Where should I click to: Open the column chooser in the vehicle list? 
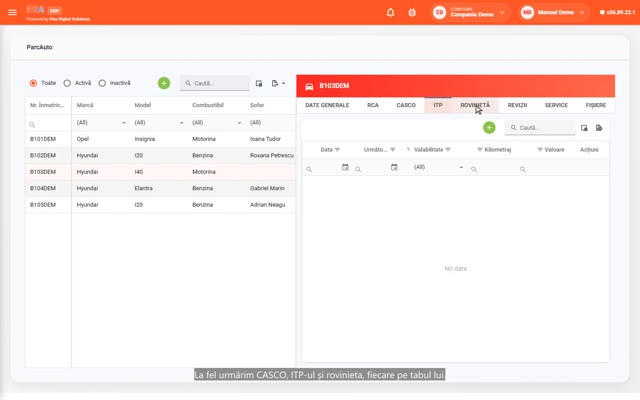click(259, 83)
